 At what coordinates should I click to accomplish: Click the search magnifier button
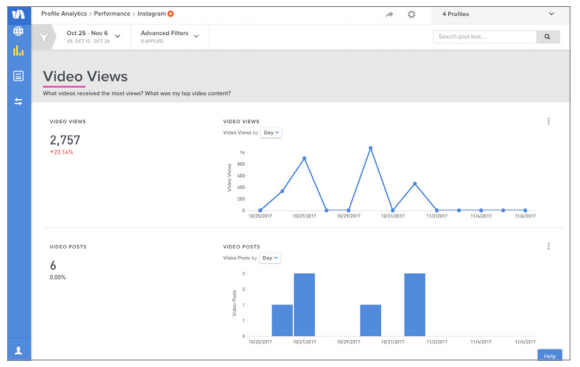coord(547,37)
